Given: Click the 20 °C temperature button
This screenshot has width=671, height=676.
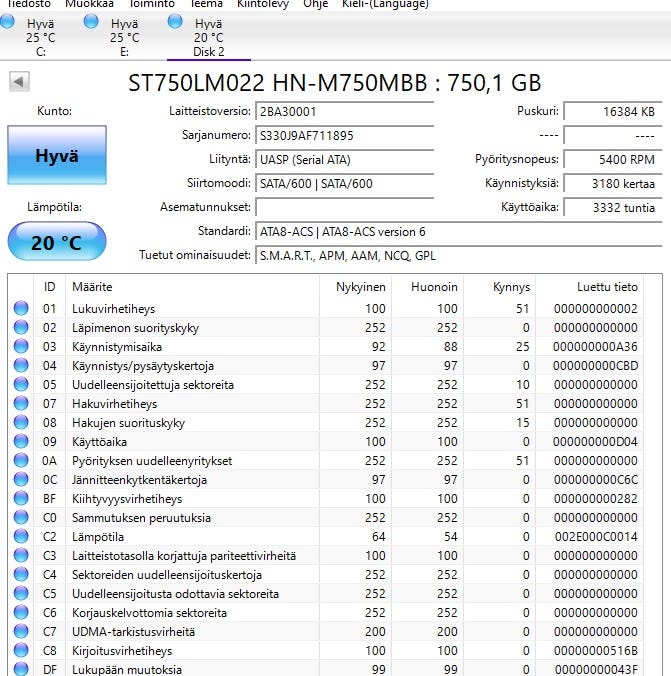Looking at the screenshot, I should click(x=56, y=243).
